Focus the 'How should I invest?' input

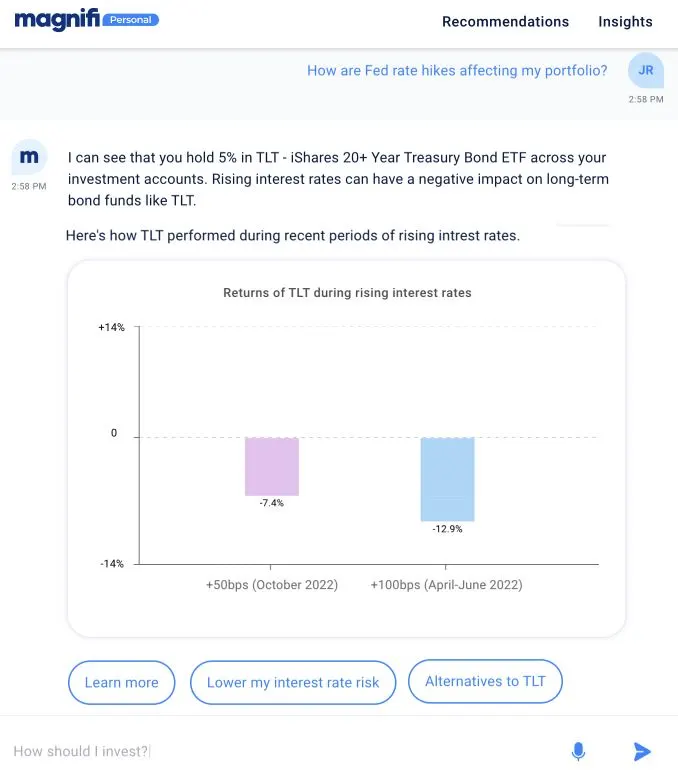[280, 751]
